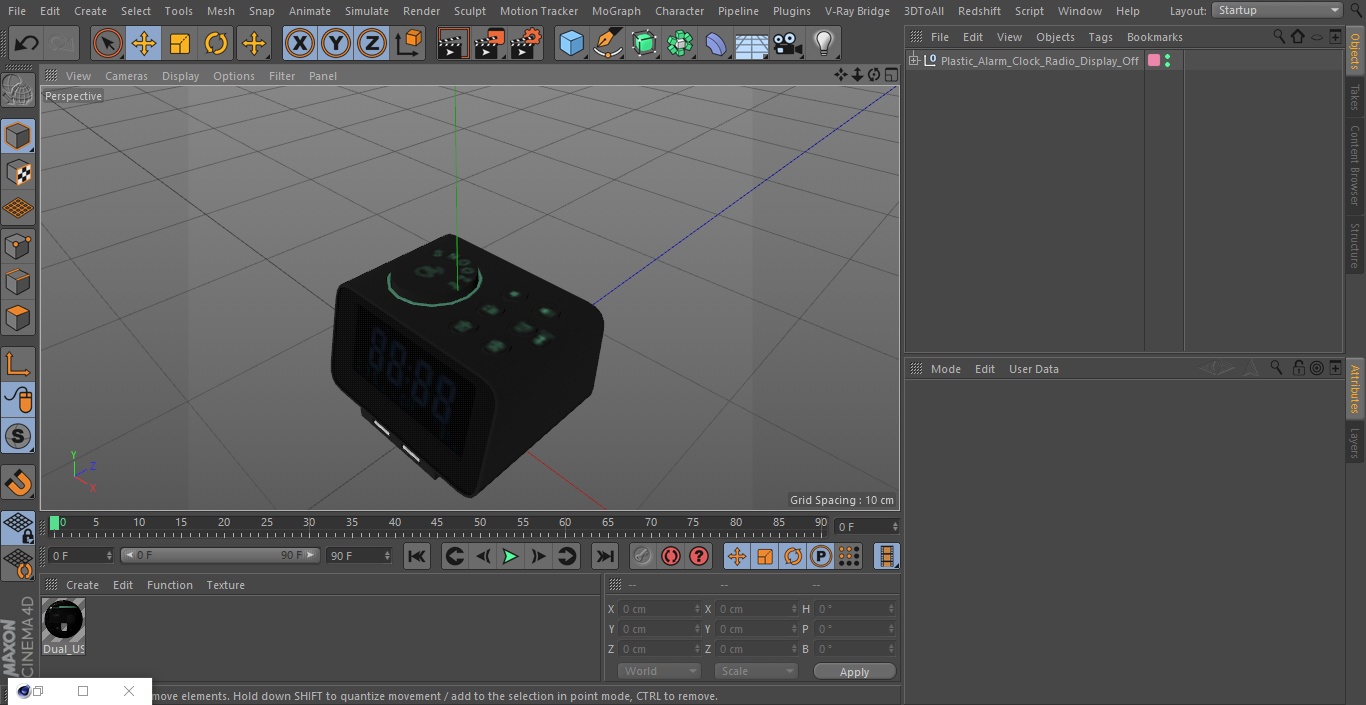
Task: Select the Live Selection tool
Action: 107,43
